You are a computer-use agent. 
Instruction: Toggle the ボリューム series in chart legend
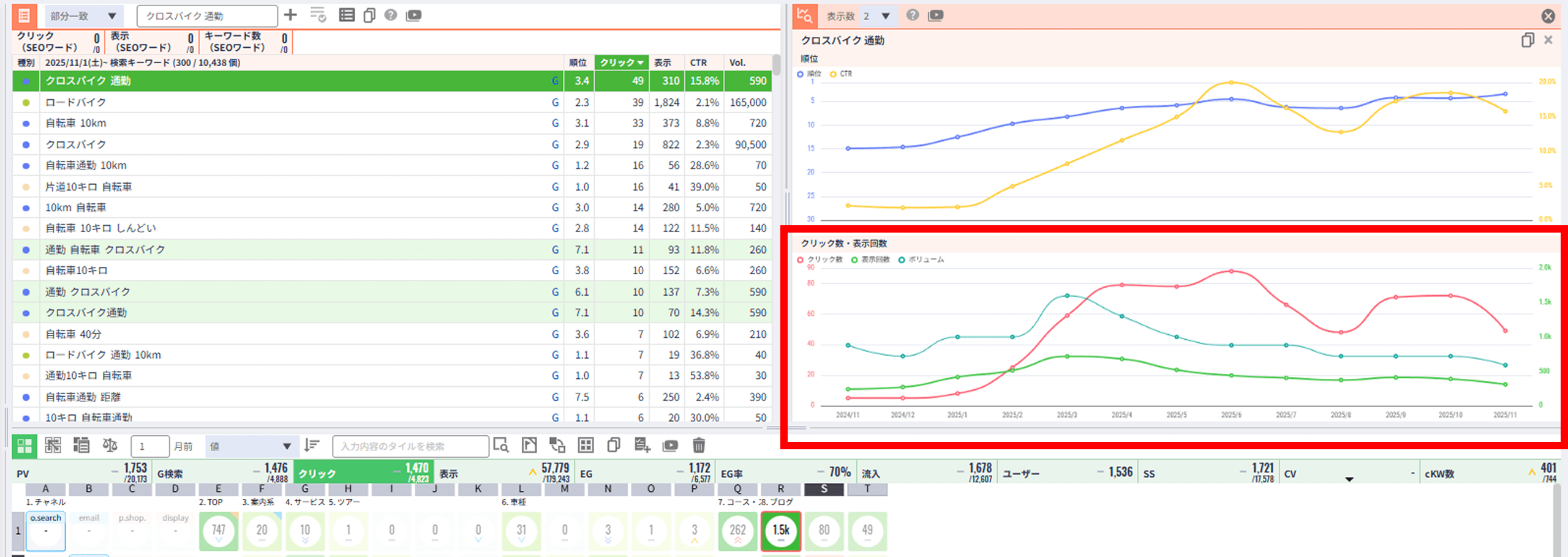pos(922,260)
